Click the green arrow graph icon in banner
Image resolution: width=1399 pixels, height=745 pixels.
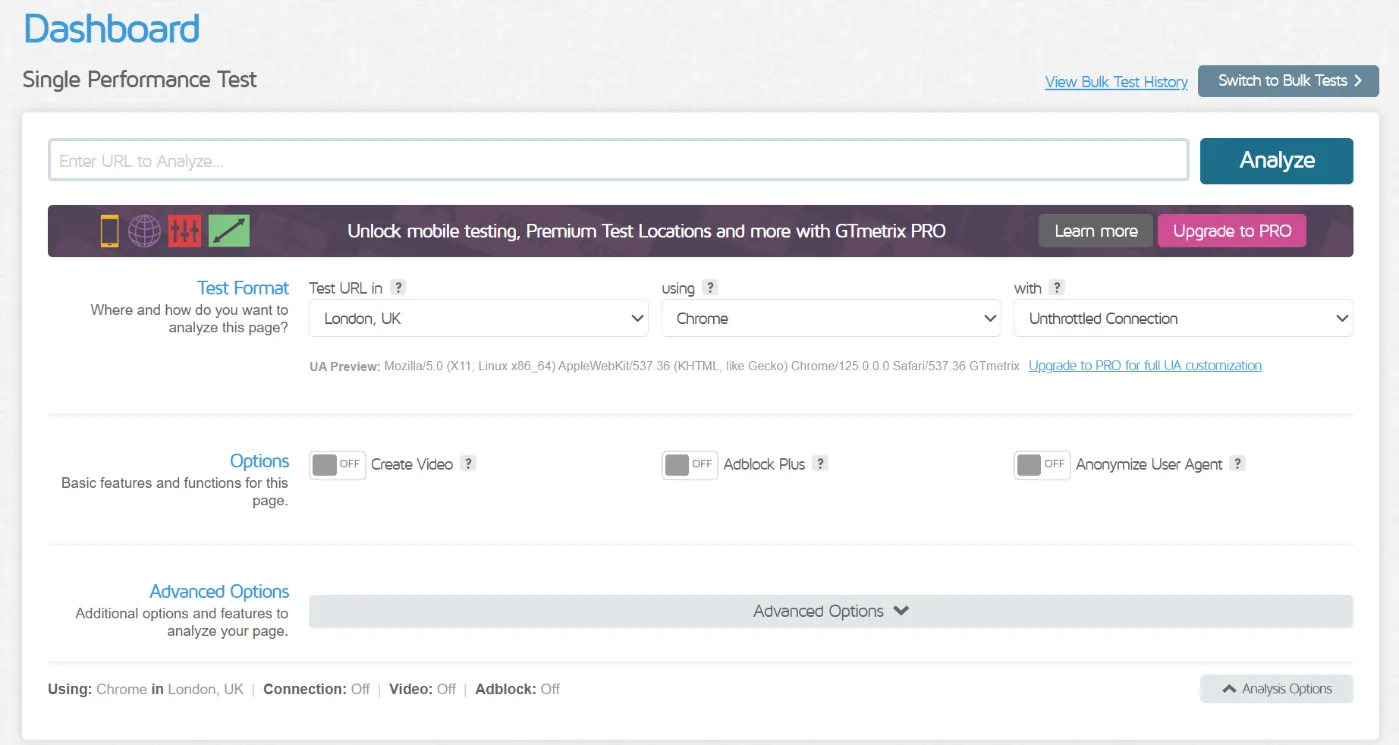pos(229,231)
